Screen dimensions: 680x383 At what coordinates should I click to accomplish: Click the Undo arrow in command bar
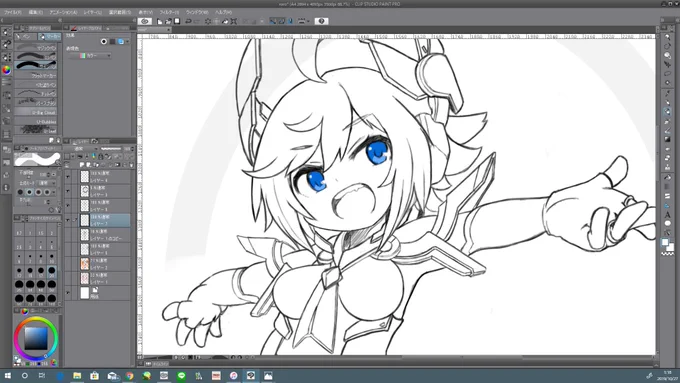pos(188,21)
